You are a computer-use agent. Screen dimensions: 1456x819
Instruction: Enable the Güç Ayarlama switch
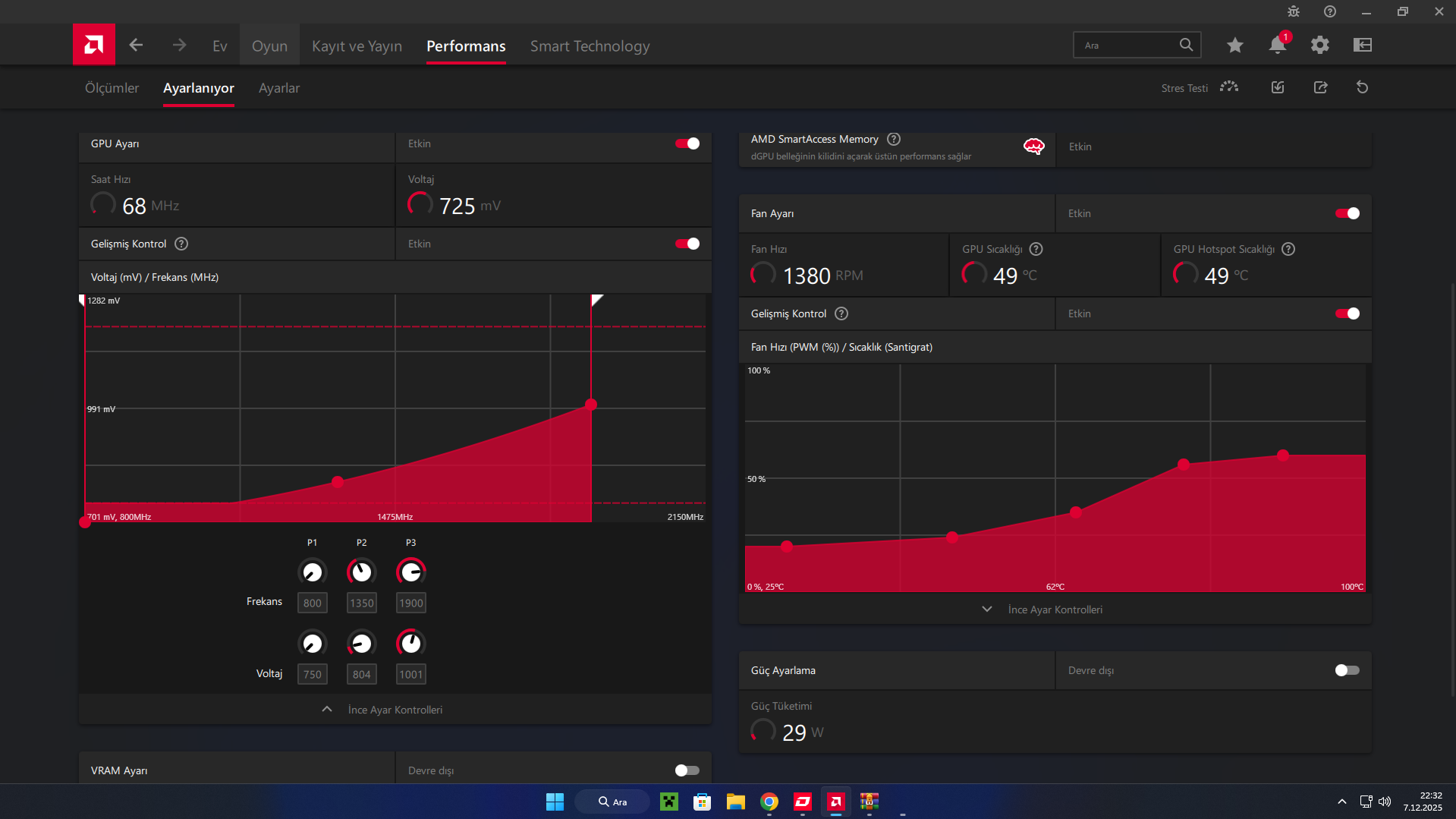point(1348,670)
